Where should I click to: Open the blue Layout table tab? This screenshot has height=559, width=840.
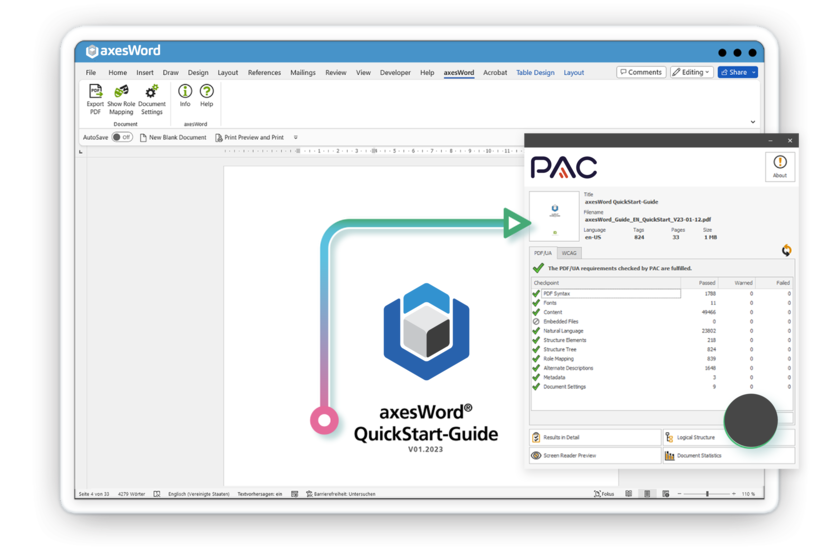(x=574, y=72)
